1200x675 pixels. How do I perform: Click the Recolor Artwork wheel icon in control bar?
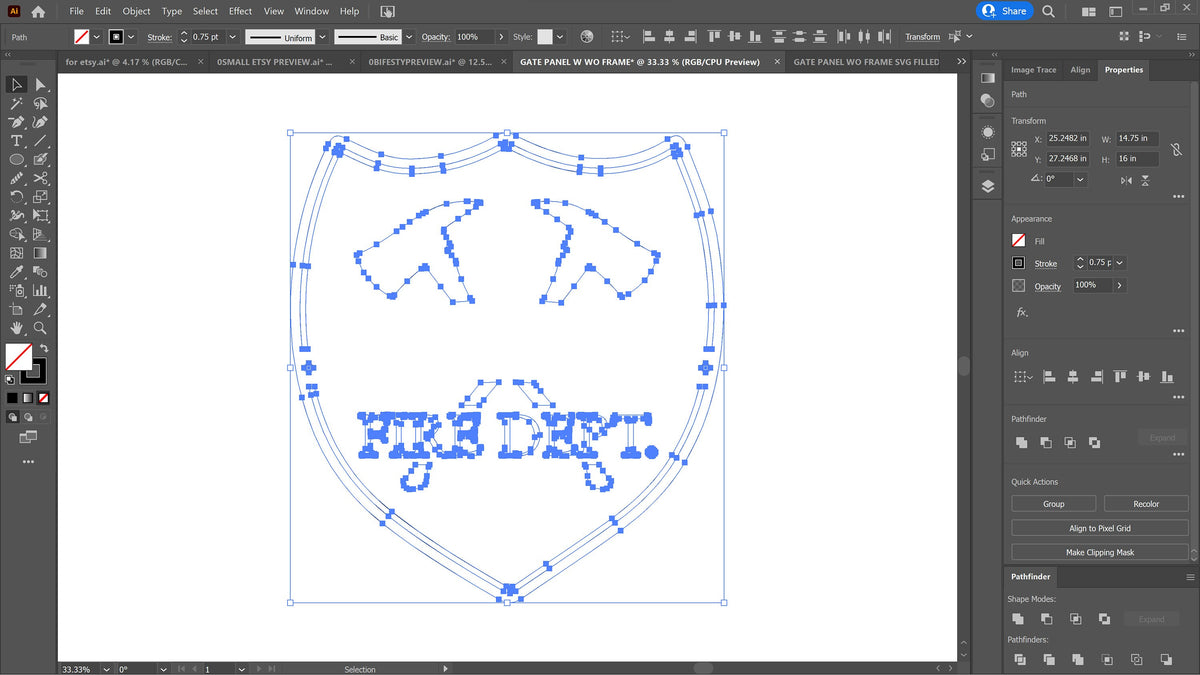coord(587,36)
